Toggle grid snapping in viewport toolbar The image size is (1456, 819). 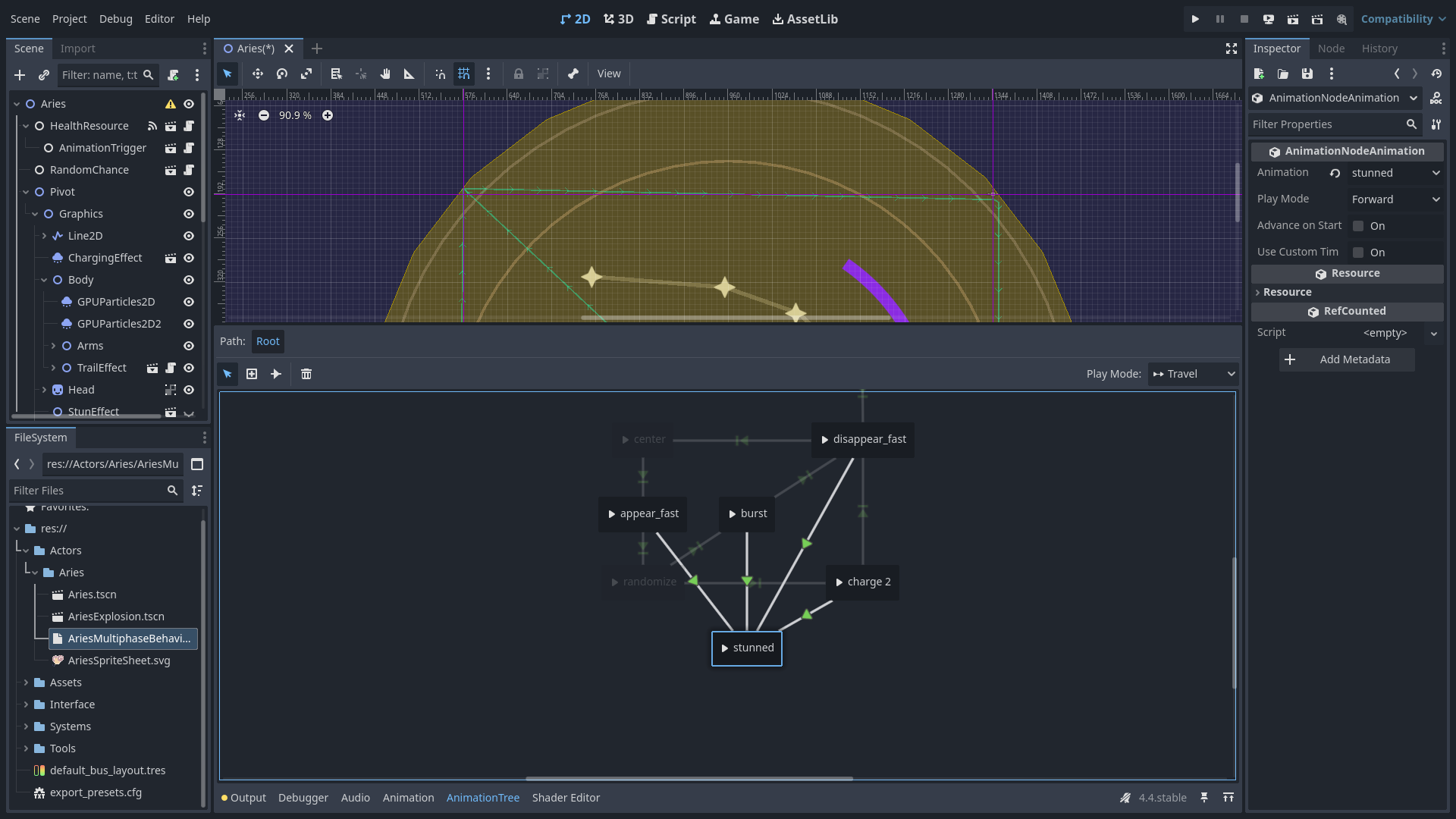tap(464, 74)
